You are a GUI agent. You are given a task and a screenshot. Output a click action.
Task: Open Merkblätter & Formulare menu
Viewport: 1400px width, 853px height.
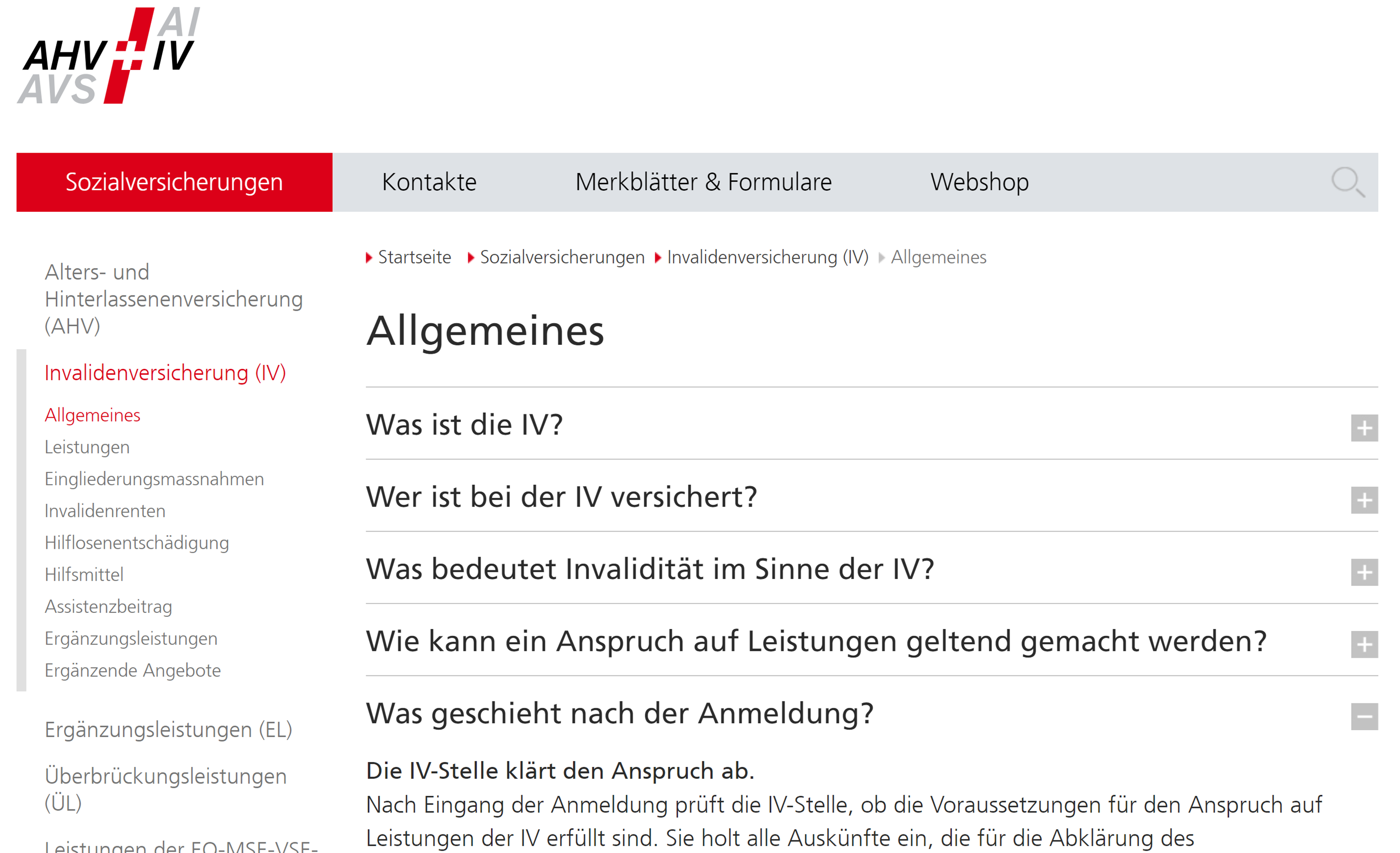click(x=704, y=182)
